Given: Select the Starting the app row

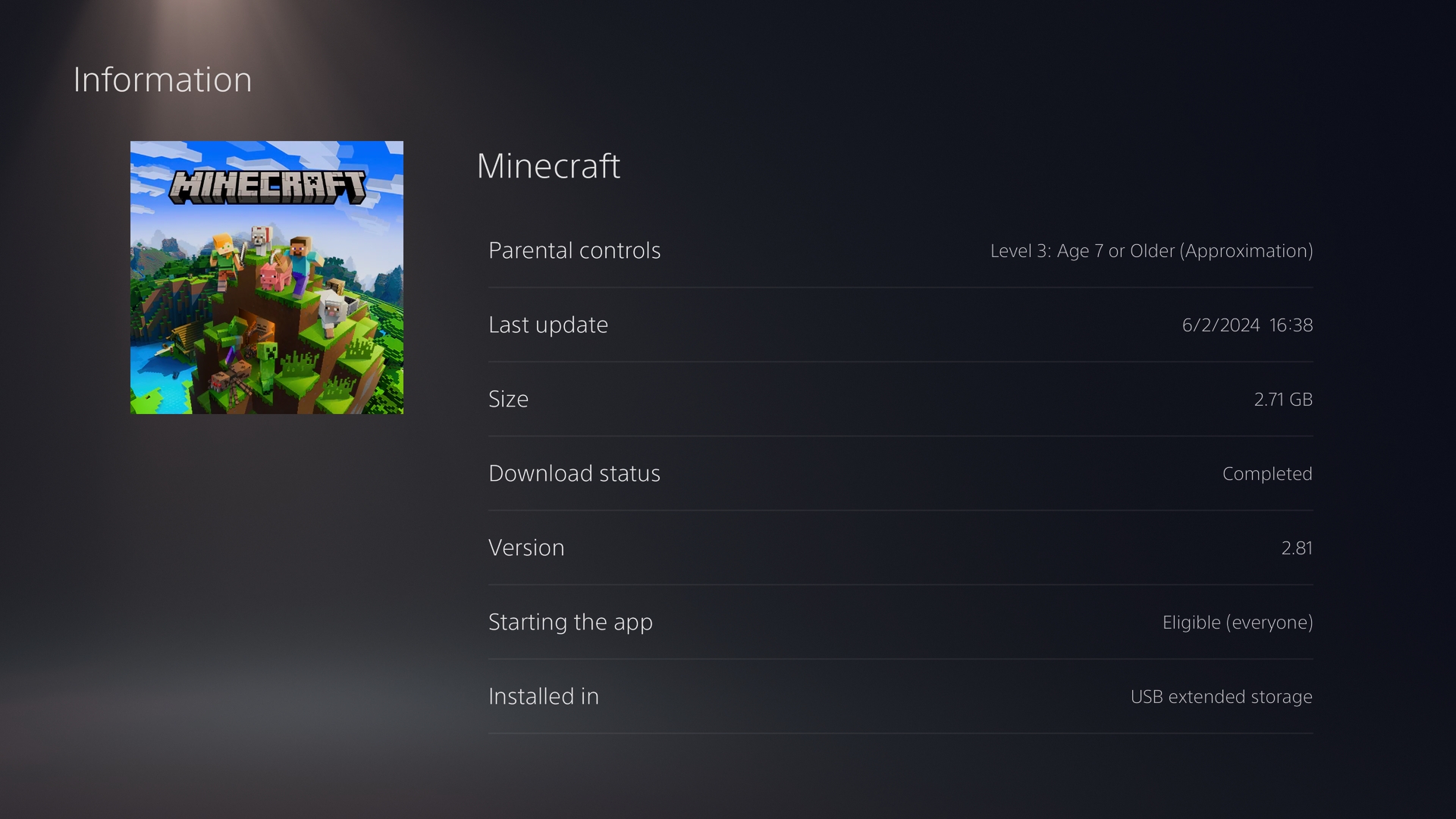Looking at the screenshot, I should [x=570, y=623].
